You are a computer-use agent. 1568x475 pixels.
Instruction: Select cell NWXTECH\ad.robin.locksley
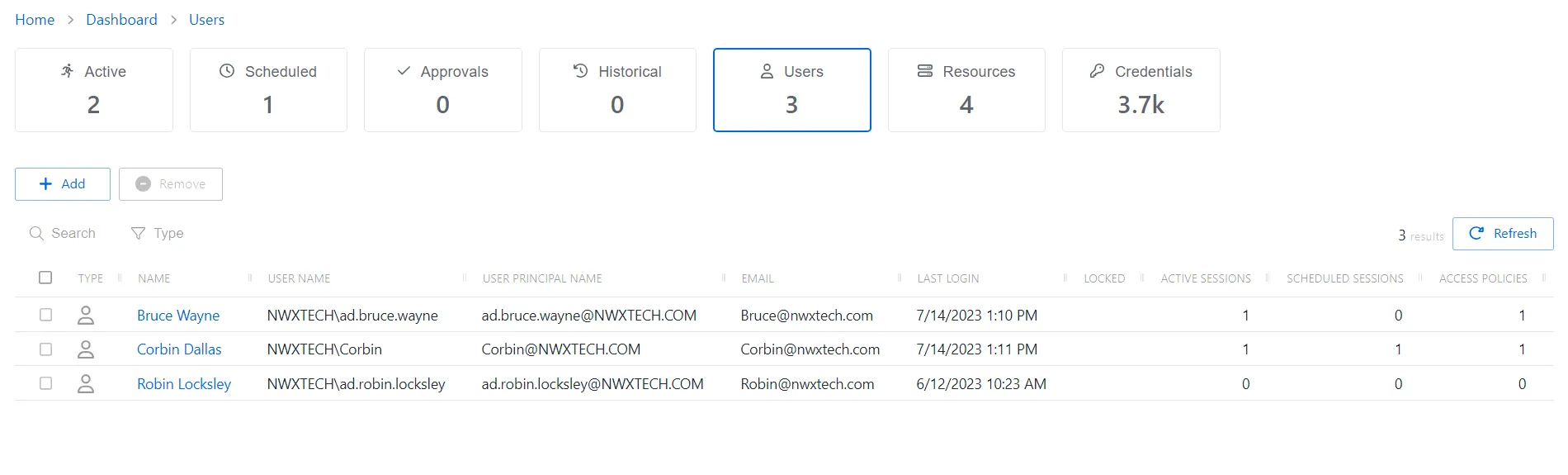pyautogui.click(x=356, y=384)
